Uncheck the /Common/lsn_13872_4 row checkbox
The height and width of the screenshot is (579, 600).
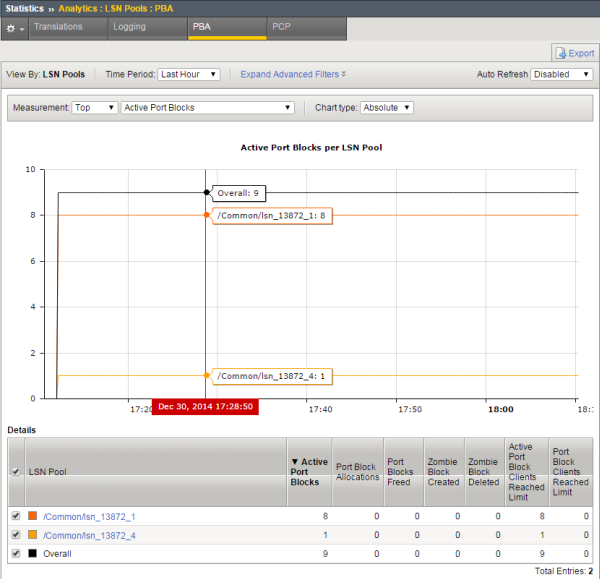(x=14, y=535)
